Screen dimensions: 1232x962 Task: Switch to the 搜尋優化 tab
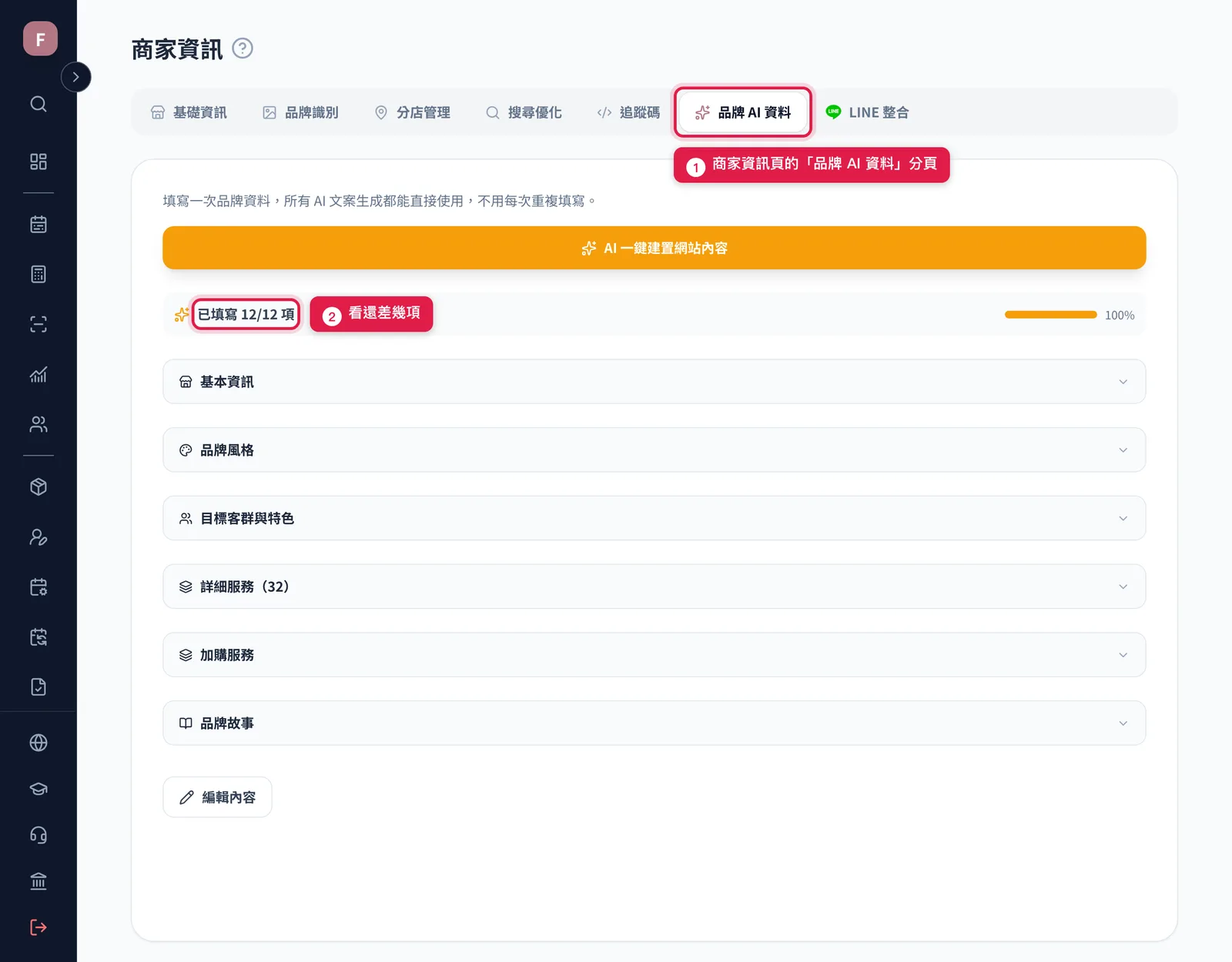tap(524, 112)
